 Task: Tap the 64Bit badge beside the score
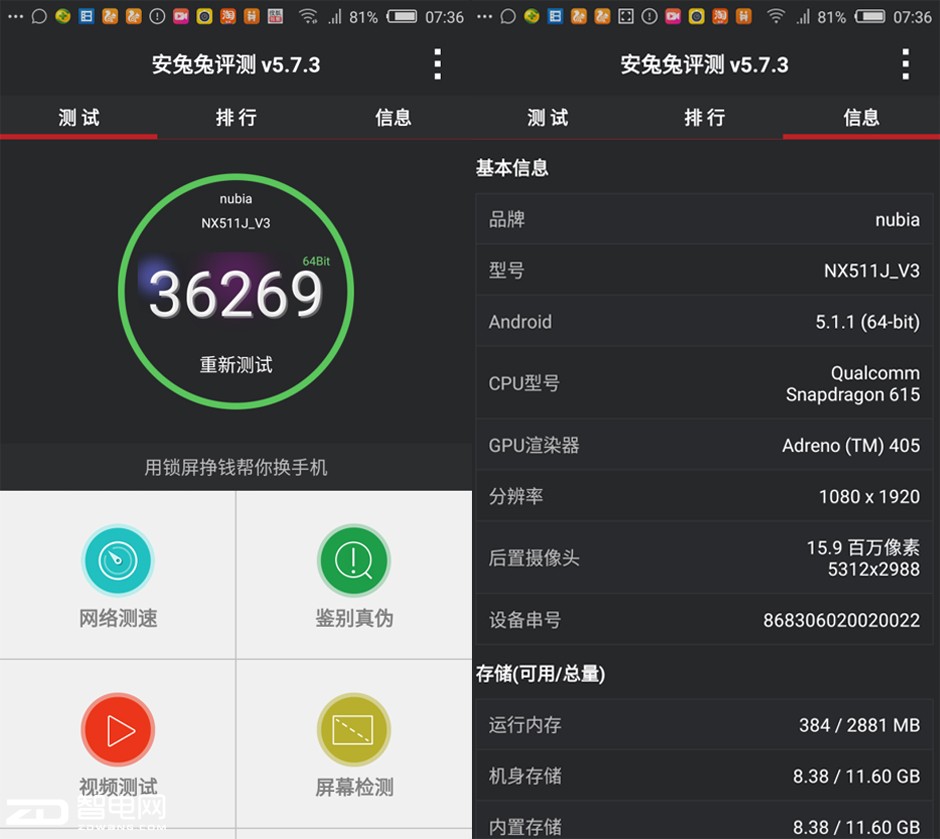pos(316,261)
